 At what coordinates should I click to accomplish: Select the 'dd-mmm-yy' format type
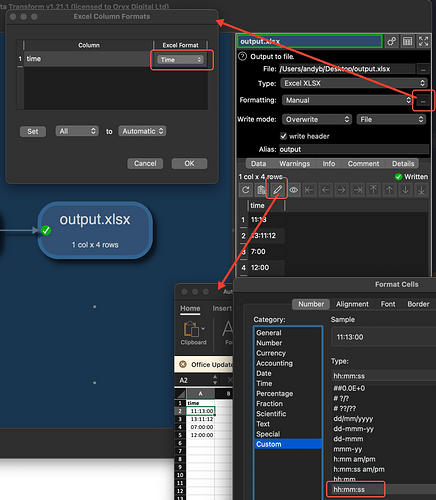[353, 429]
